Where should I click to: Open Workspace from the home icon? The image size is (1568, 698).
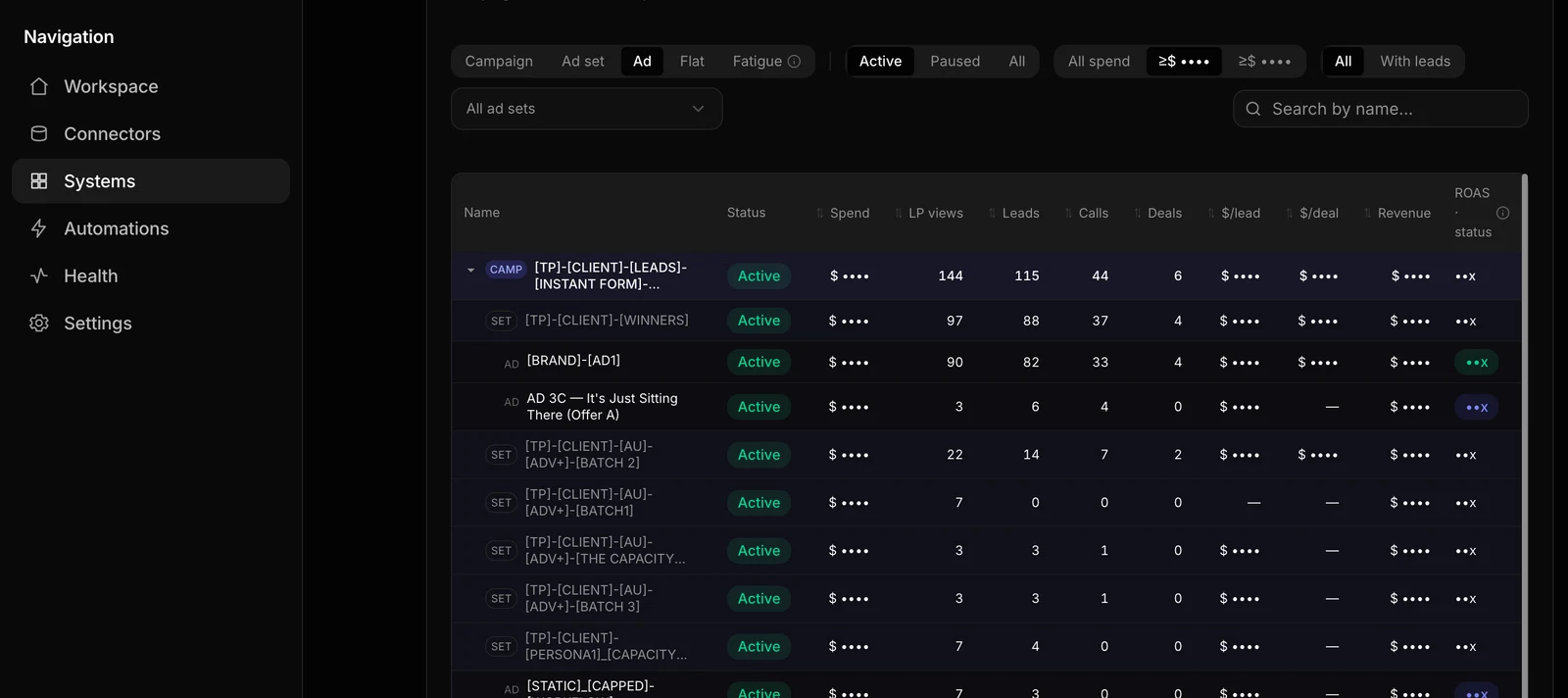point(39,86)
